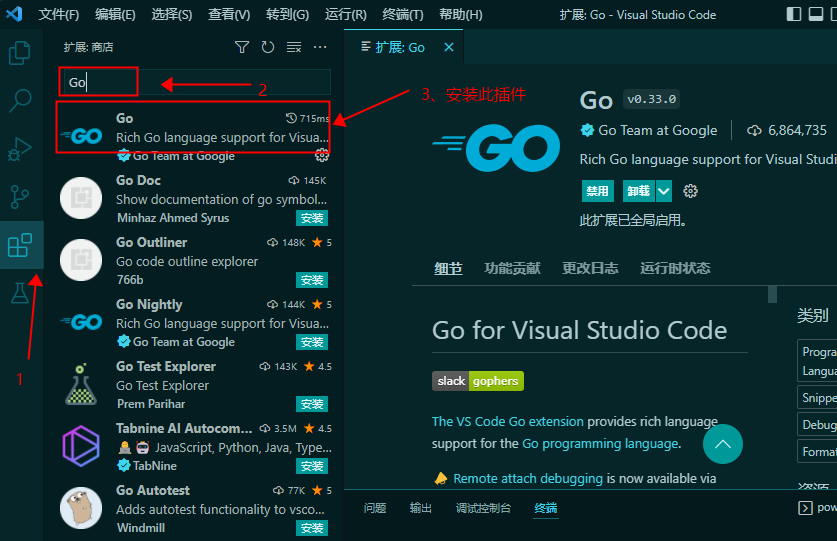The width and height of the screenshot is (837, 541).
Task: Click the 卸载 uninstall button
Action: point(639,191)
